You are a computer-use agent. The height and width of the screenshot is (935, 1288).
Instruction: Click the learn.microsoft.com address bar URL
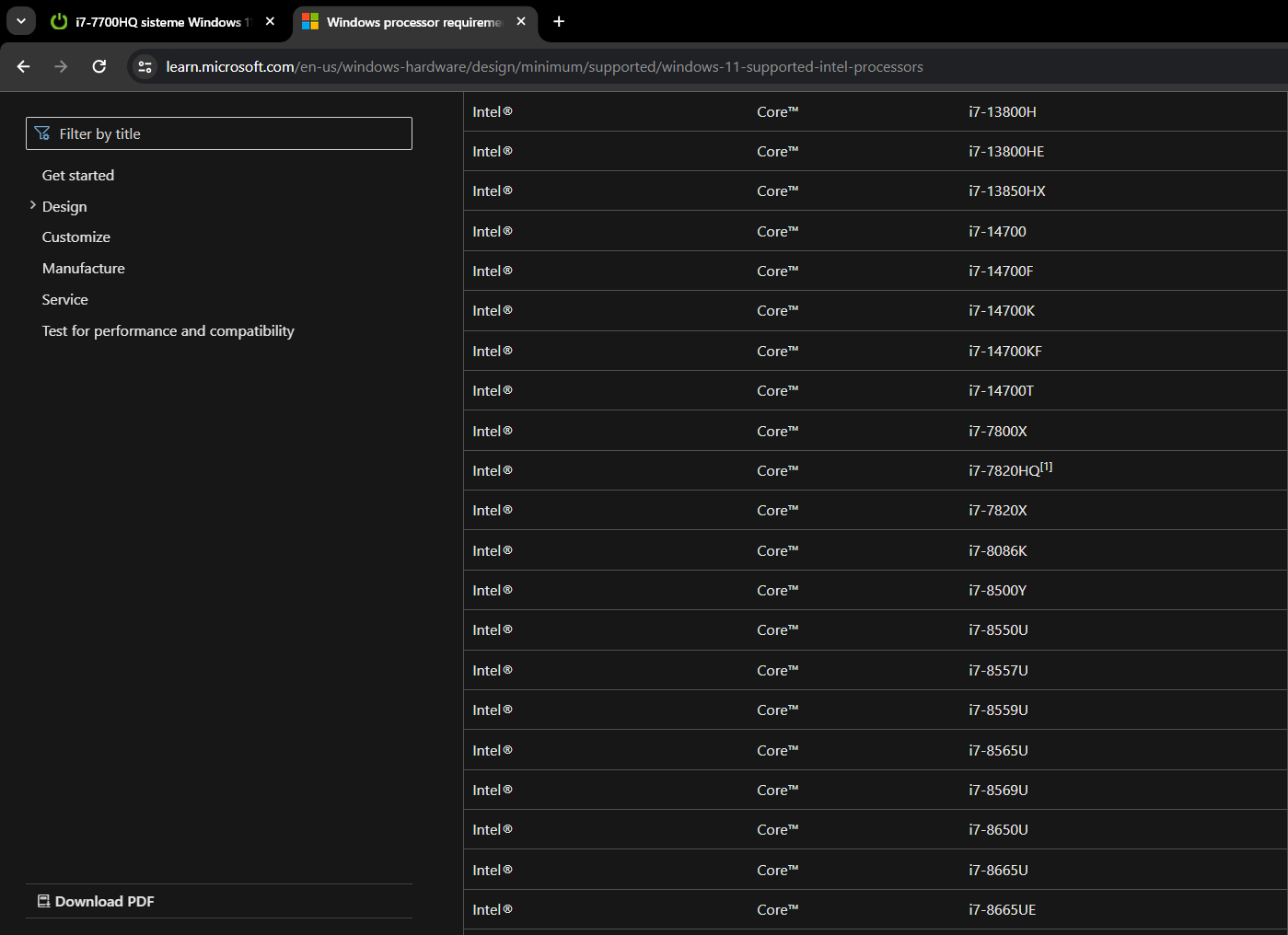544,67
